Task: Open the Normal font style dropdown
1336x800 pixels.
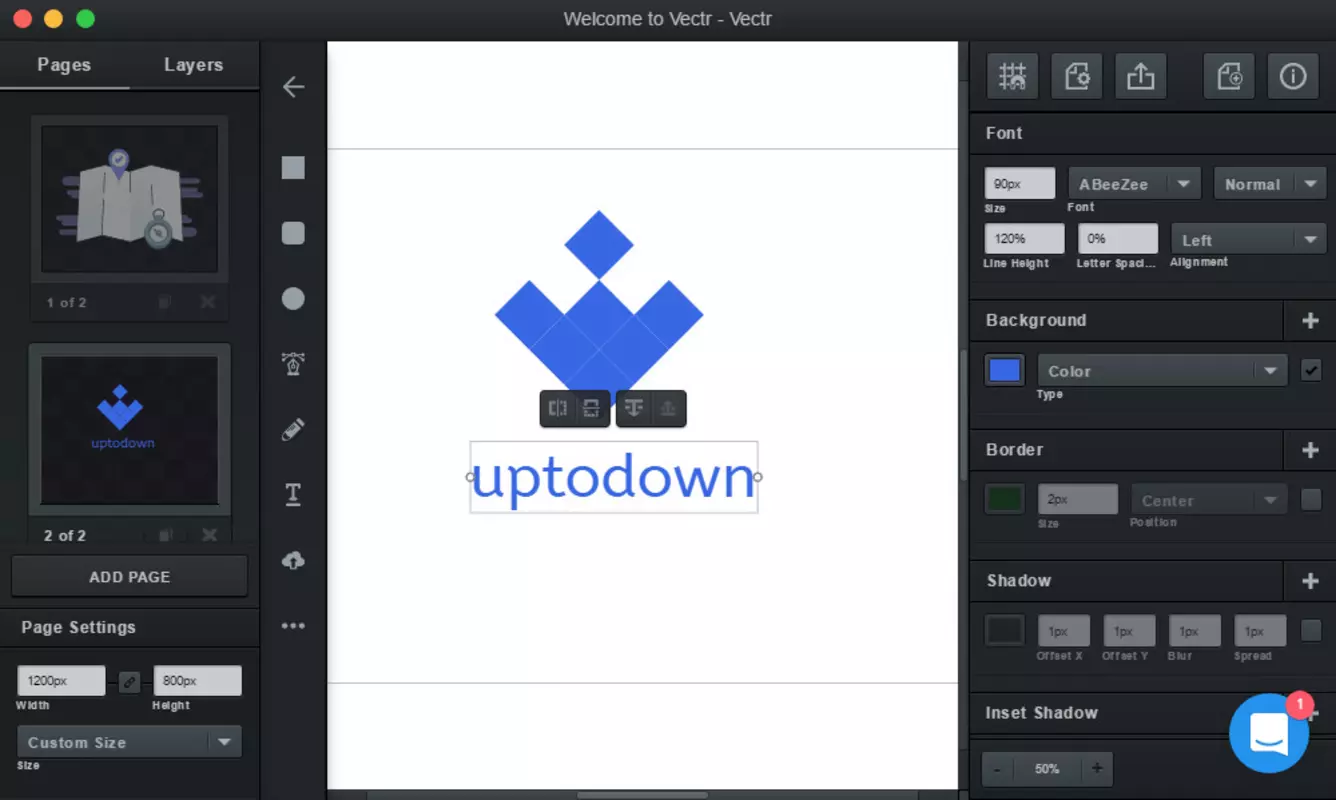Action: pos(1270,184)
